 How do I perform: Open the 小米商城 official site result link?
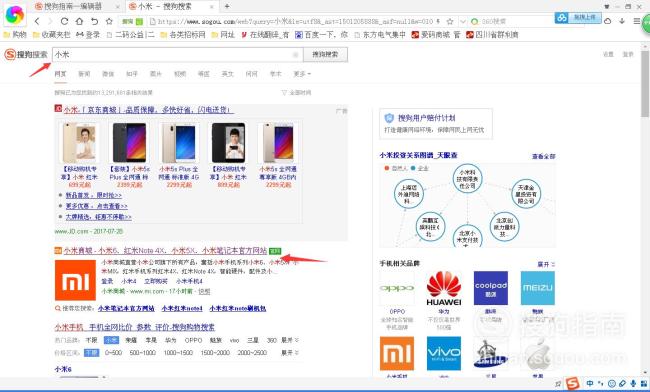pos(165,251)
